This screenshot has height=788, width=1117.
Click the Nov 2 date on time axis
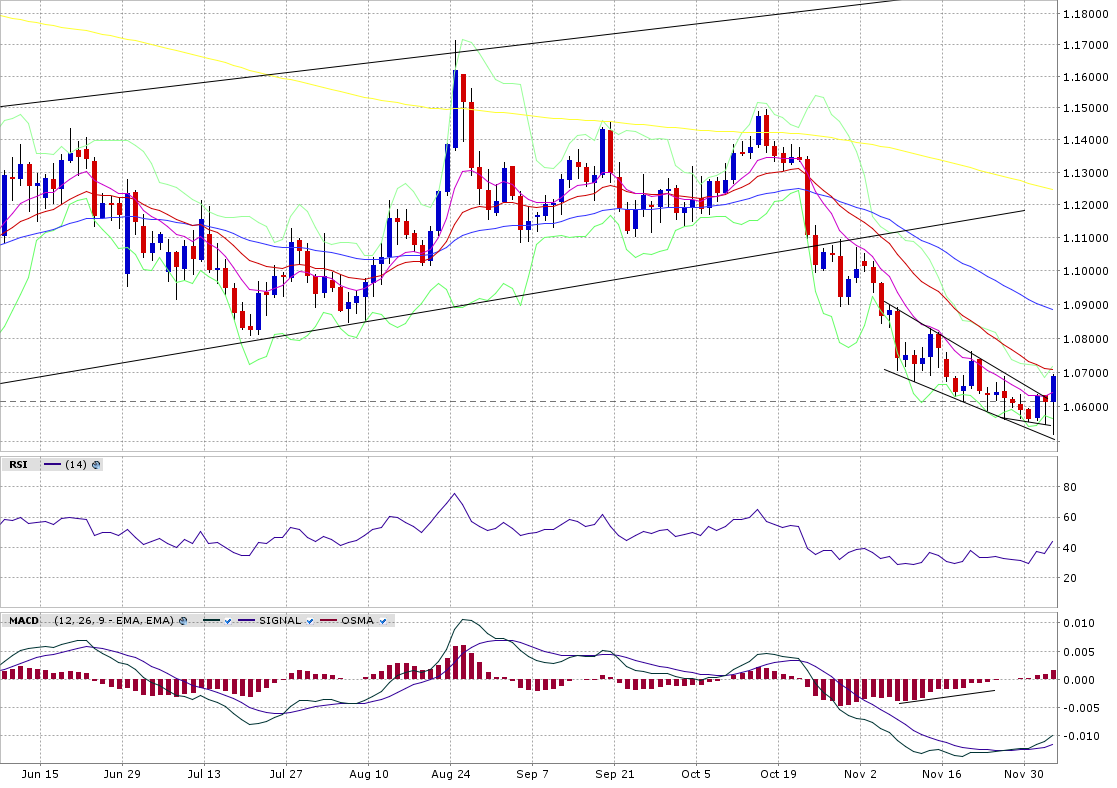[859, 774]
